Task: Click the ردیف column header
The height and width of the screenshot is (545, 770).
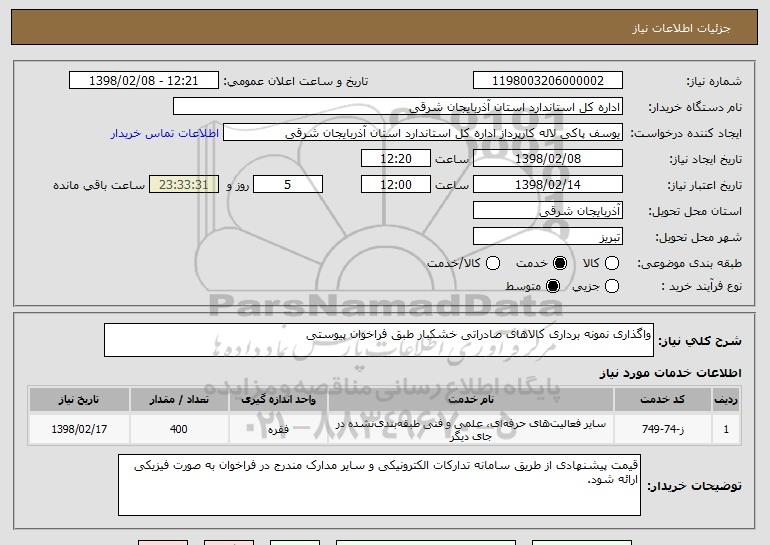Action: [x=726, y=399]
